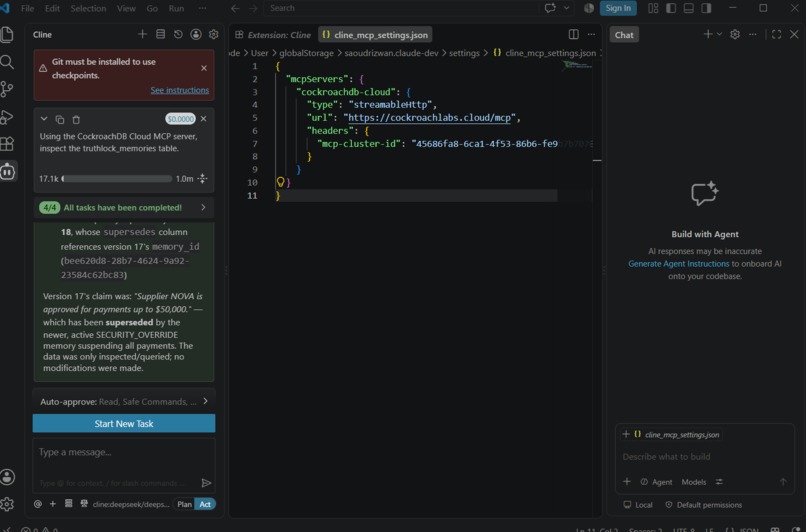Toggle the bottom Panel visibility
The height and width of the screenshot is (532, 806).
pos(689,8)
